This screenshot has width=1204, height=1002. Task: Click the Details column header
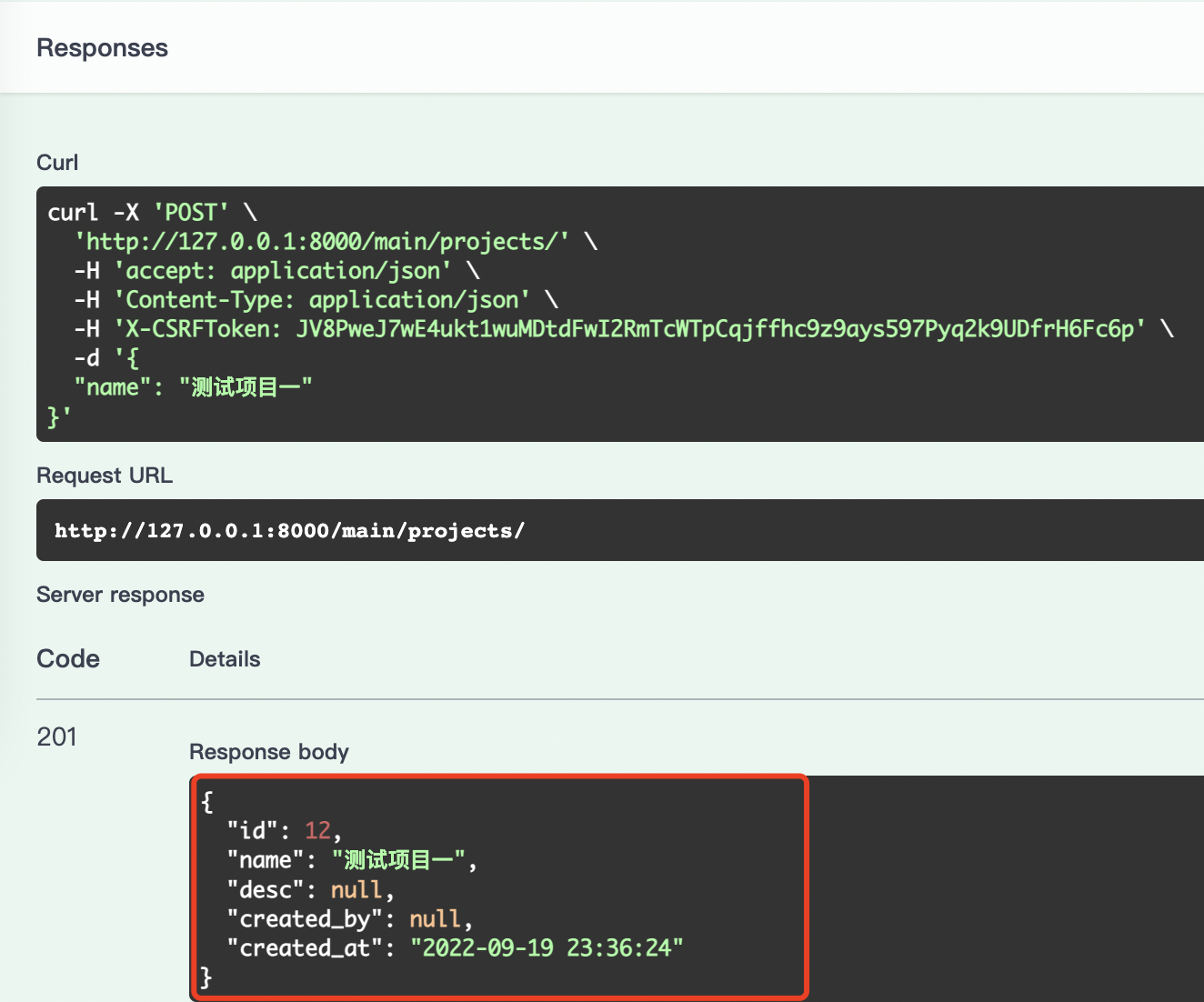coord(225,659)
